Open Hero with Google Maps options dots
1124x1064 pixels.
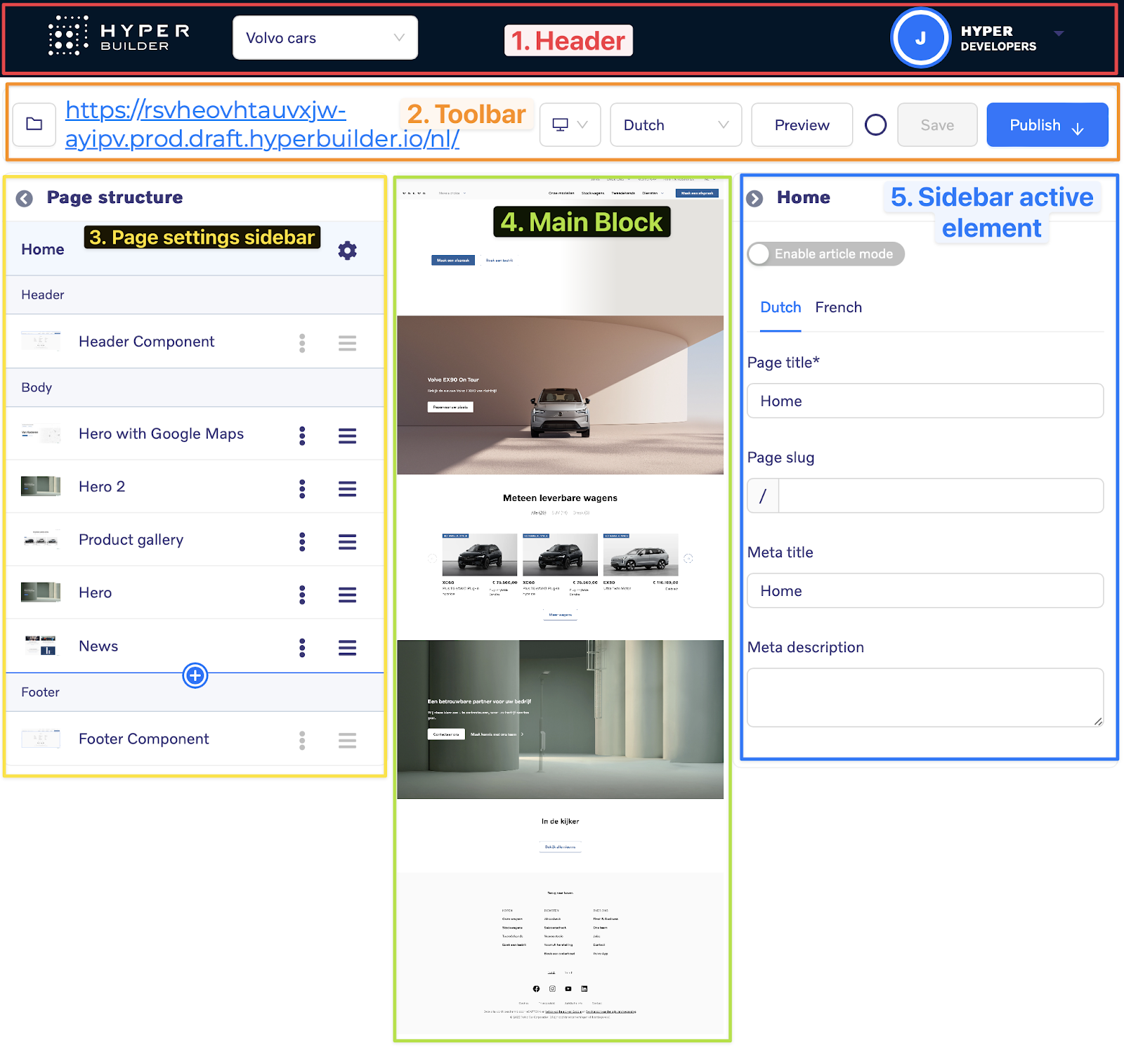302,436
